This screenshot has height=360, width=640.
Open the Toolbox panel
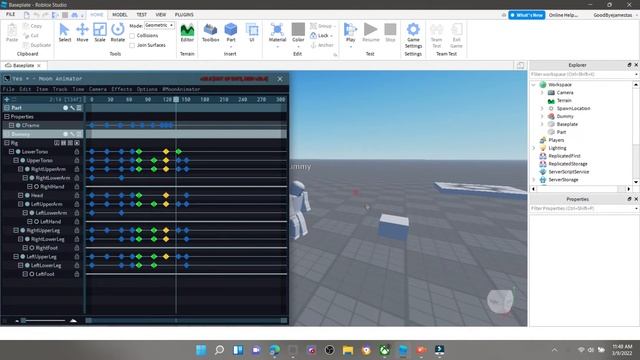pos(210,33)
